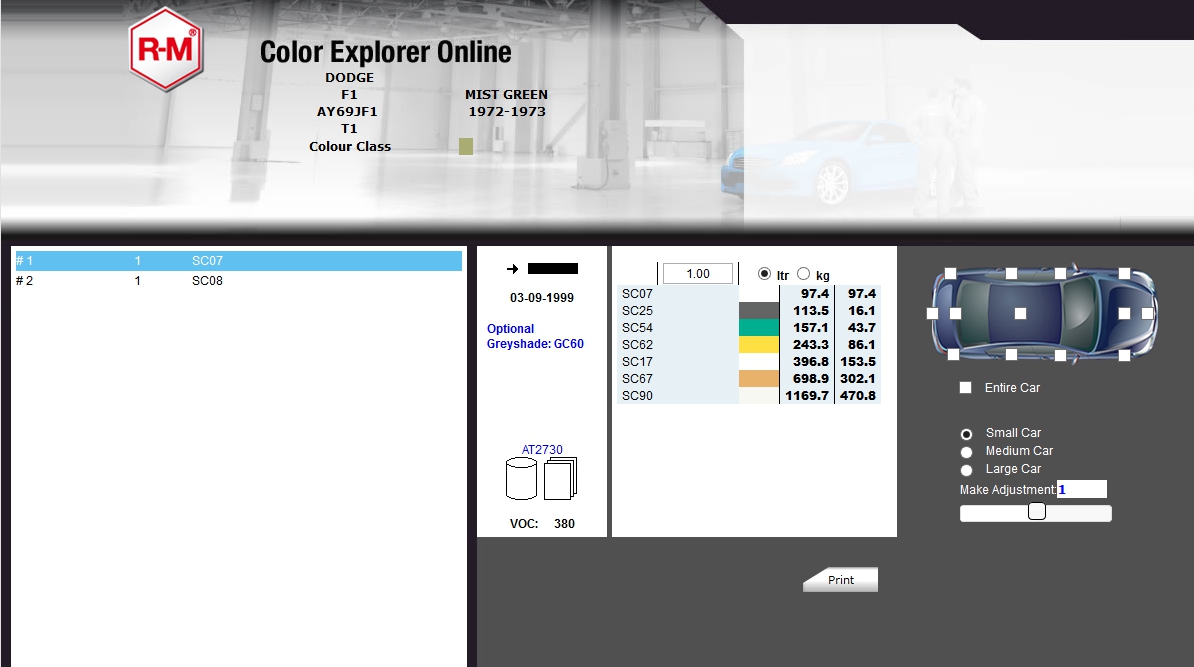Click the black arrow icon above the date
Image resolution: width=1194 pixels, height=667 pixels.
512,269
